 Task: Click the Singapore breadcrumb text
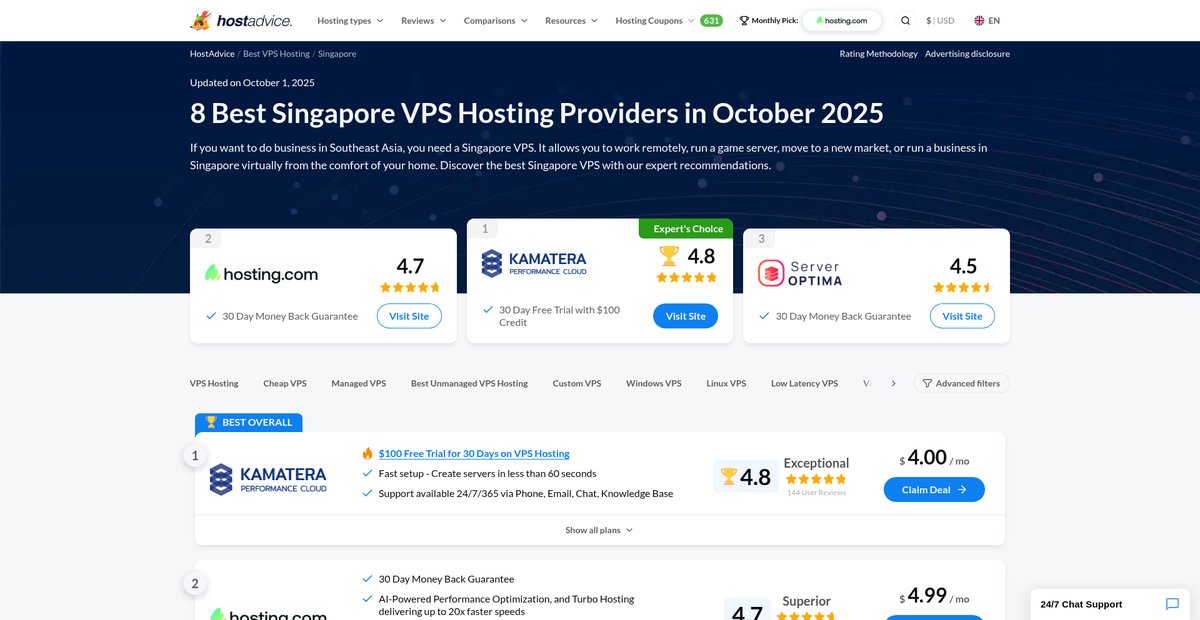tap(337, 53)
